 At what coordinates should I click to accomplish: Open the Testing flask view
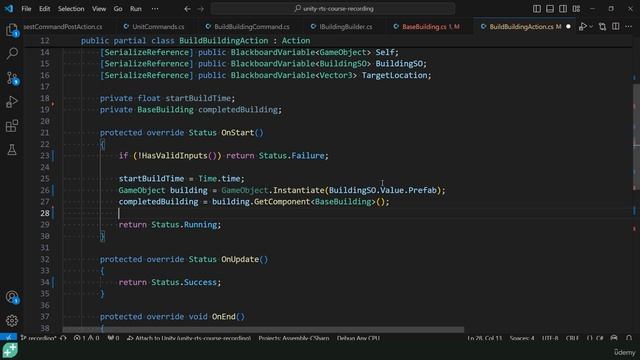coord(12,149)
